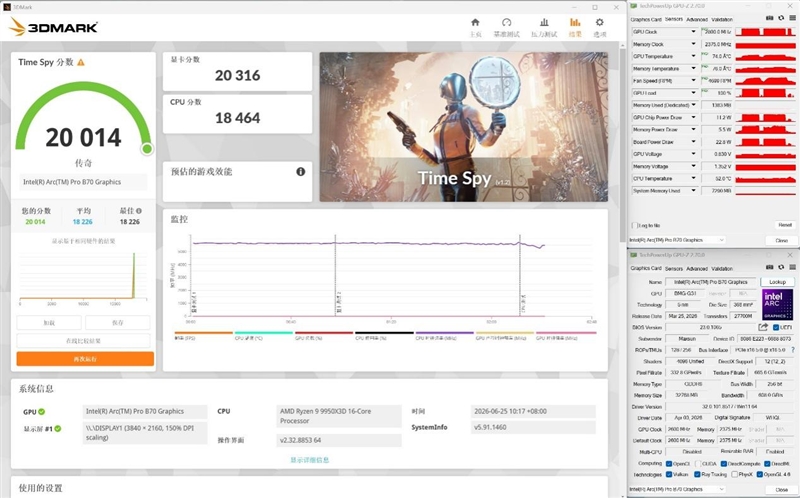Click the 3DMark logo in the header

[53, 27]
